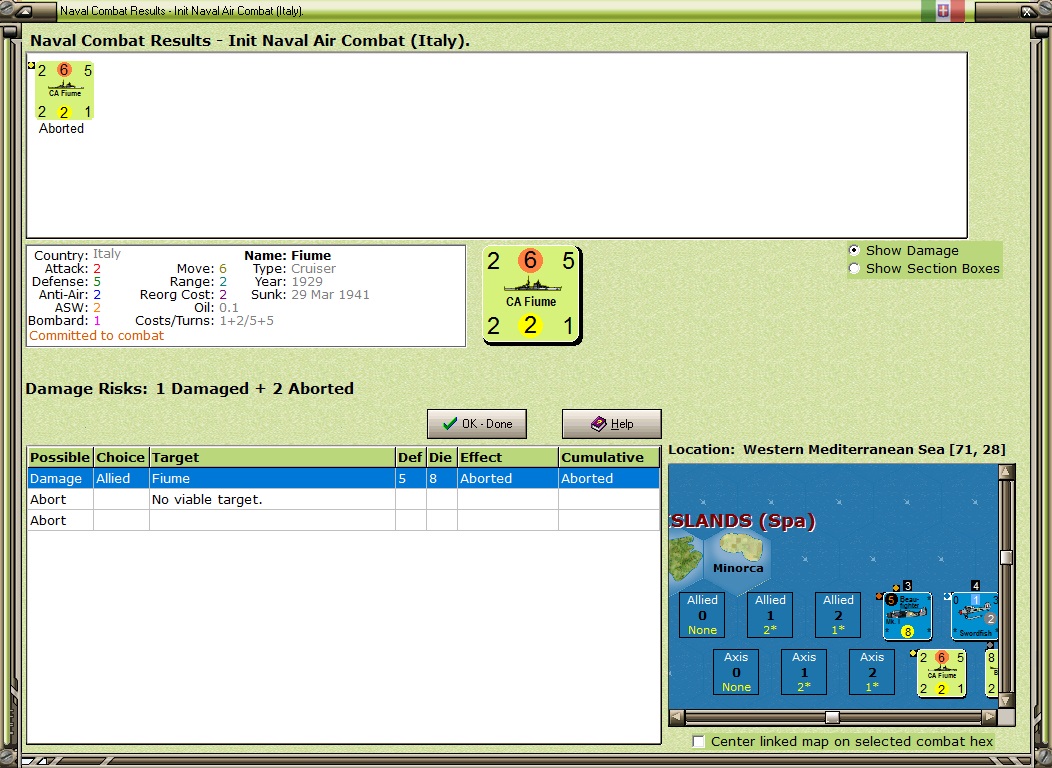Screen dimensions: 1052x768
Task: Enable Center linked map on selected combat hex
Action: point(698,741)
